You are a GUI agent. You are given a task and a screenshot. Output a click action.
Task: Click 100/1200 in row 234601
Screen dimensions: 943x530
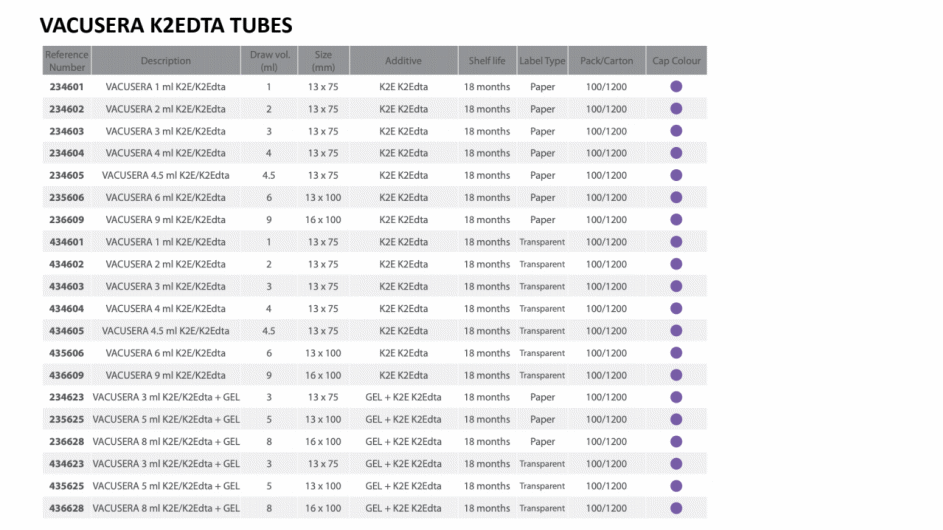[607, 87]
